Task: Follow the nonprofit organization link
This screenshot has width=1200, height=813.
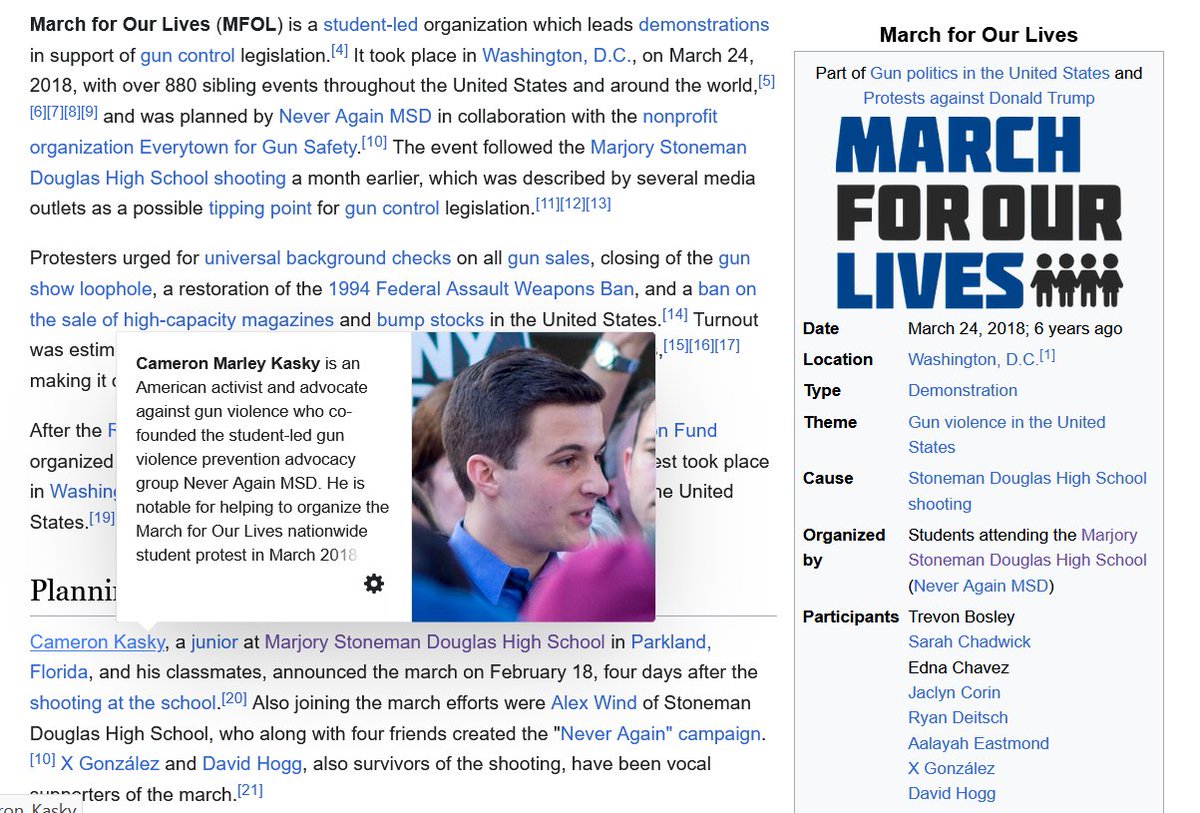Action: pos(374,132)
